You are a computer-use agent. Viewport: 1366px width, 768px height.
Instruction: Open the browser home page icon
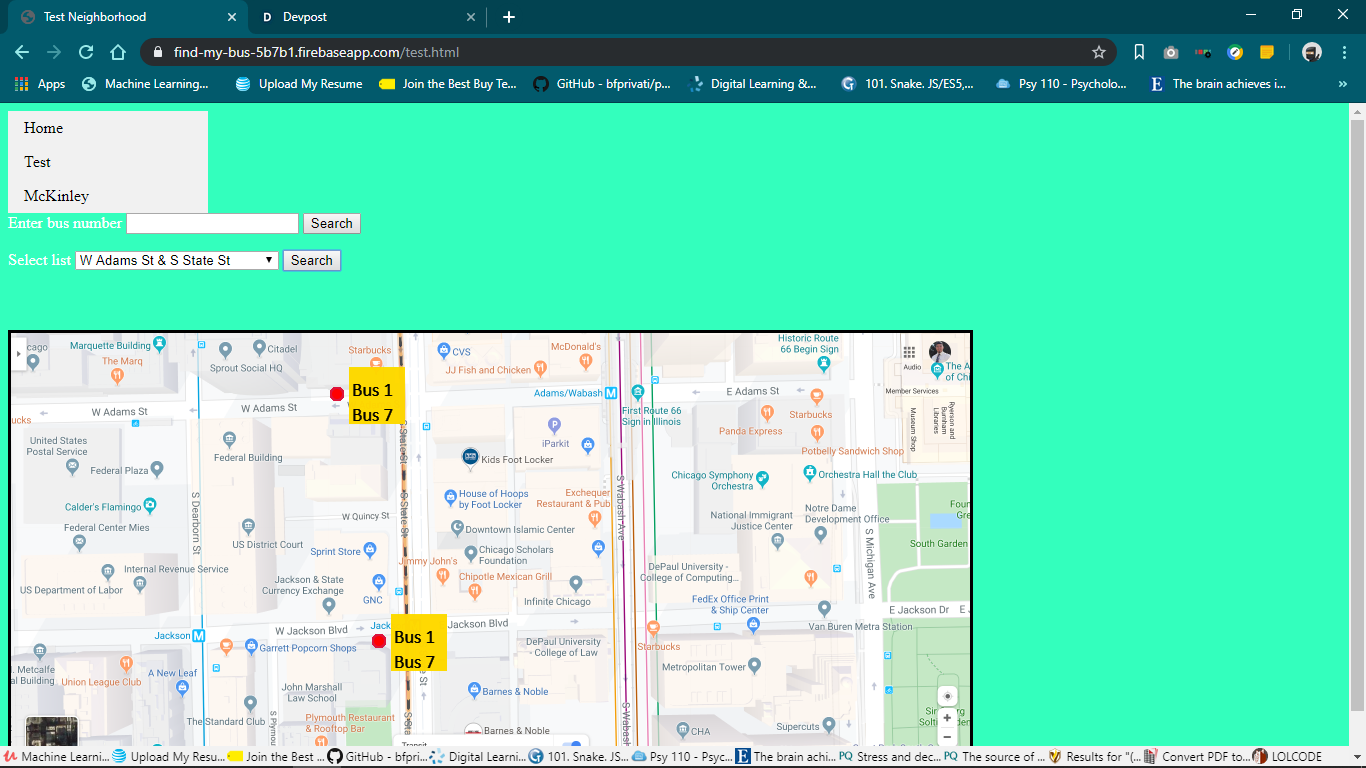click(118, 52)
